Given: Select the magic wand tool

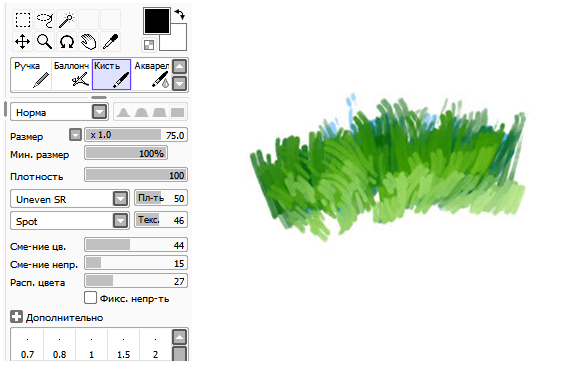Looking at the screenshot, I should [x=67, y=20].
